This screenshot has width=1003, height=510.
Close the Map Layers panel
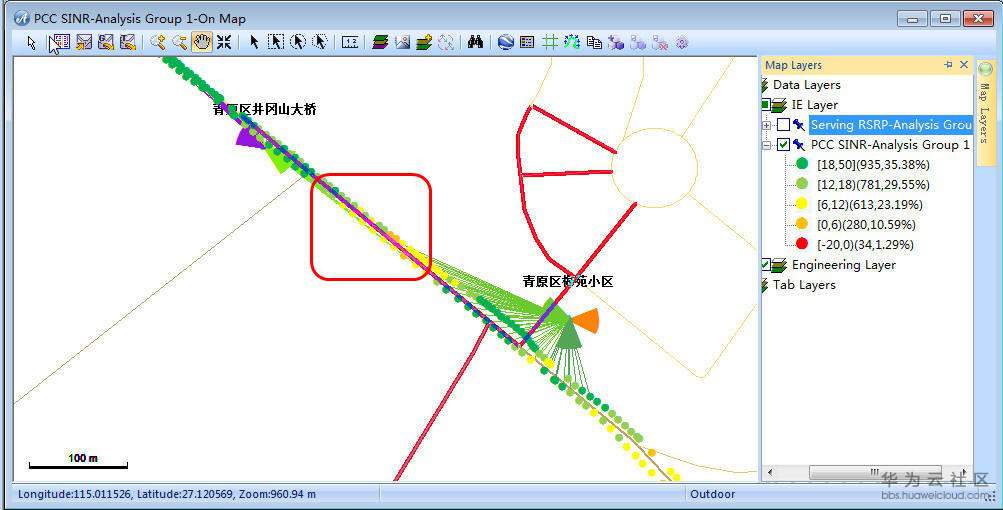[x=964, y=65]
